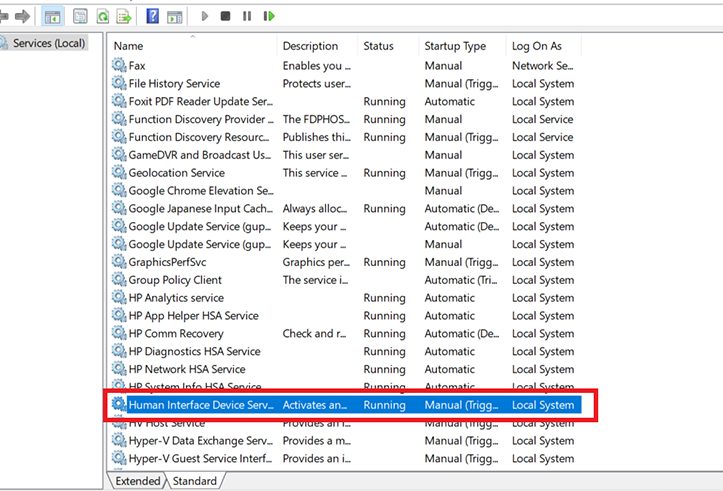Click gear icon for GameDVR and Broadcast

pyautogui.click(x=119, y=154)
